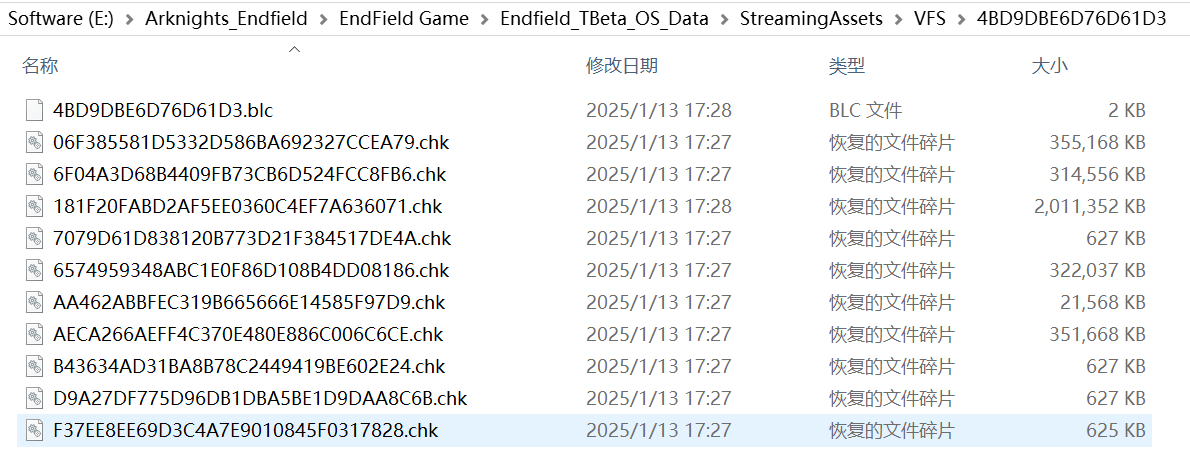Expand chevron after EndField Game breadcrumb
The image size is (1190, 462).
[x=484, y=19]
